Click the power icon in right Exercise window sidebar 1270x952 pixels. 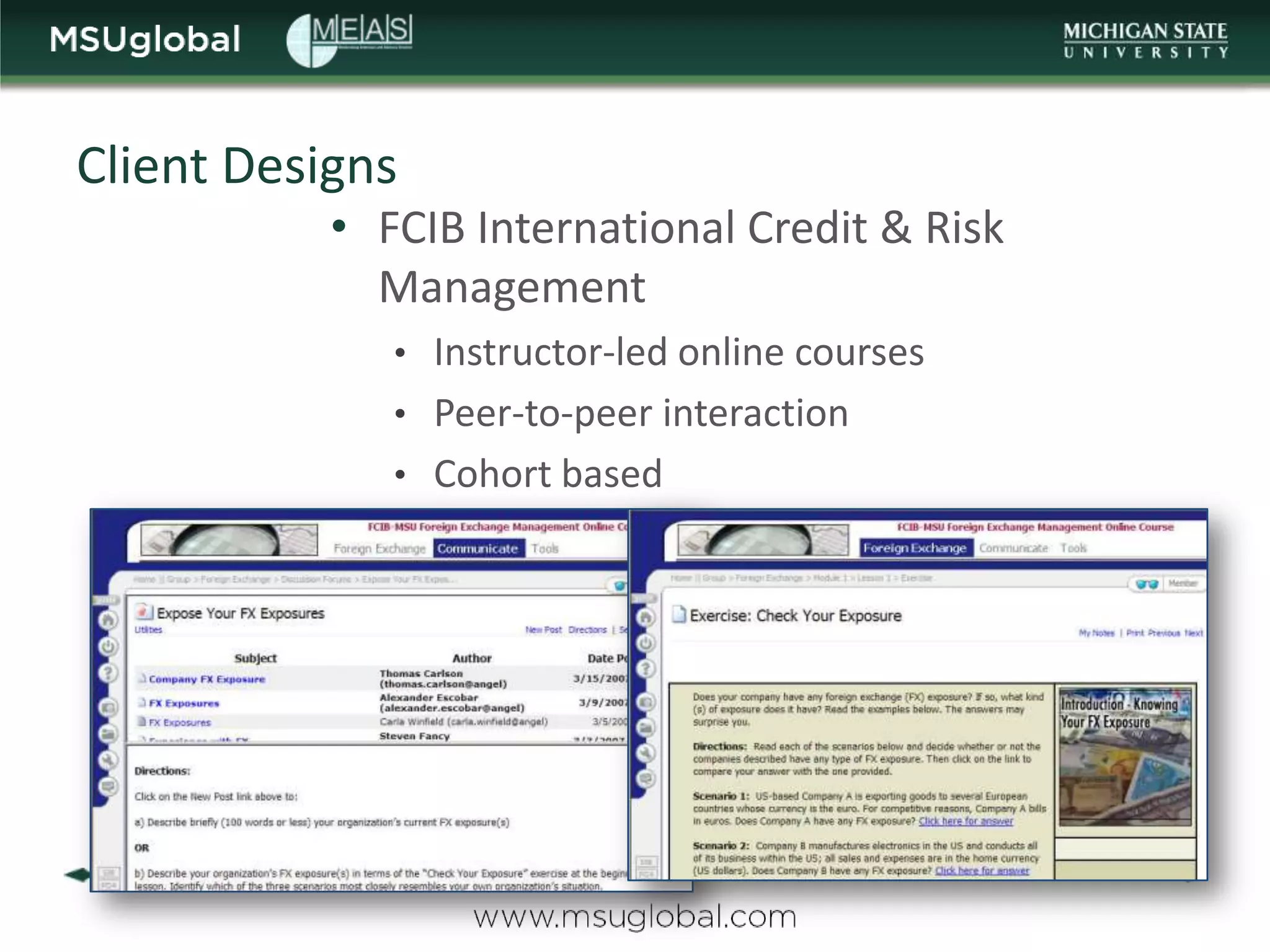646,643
